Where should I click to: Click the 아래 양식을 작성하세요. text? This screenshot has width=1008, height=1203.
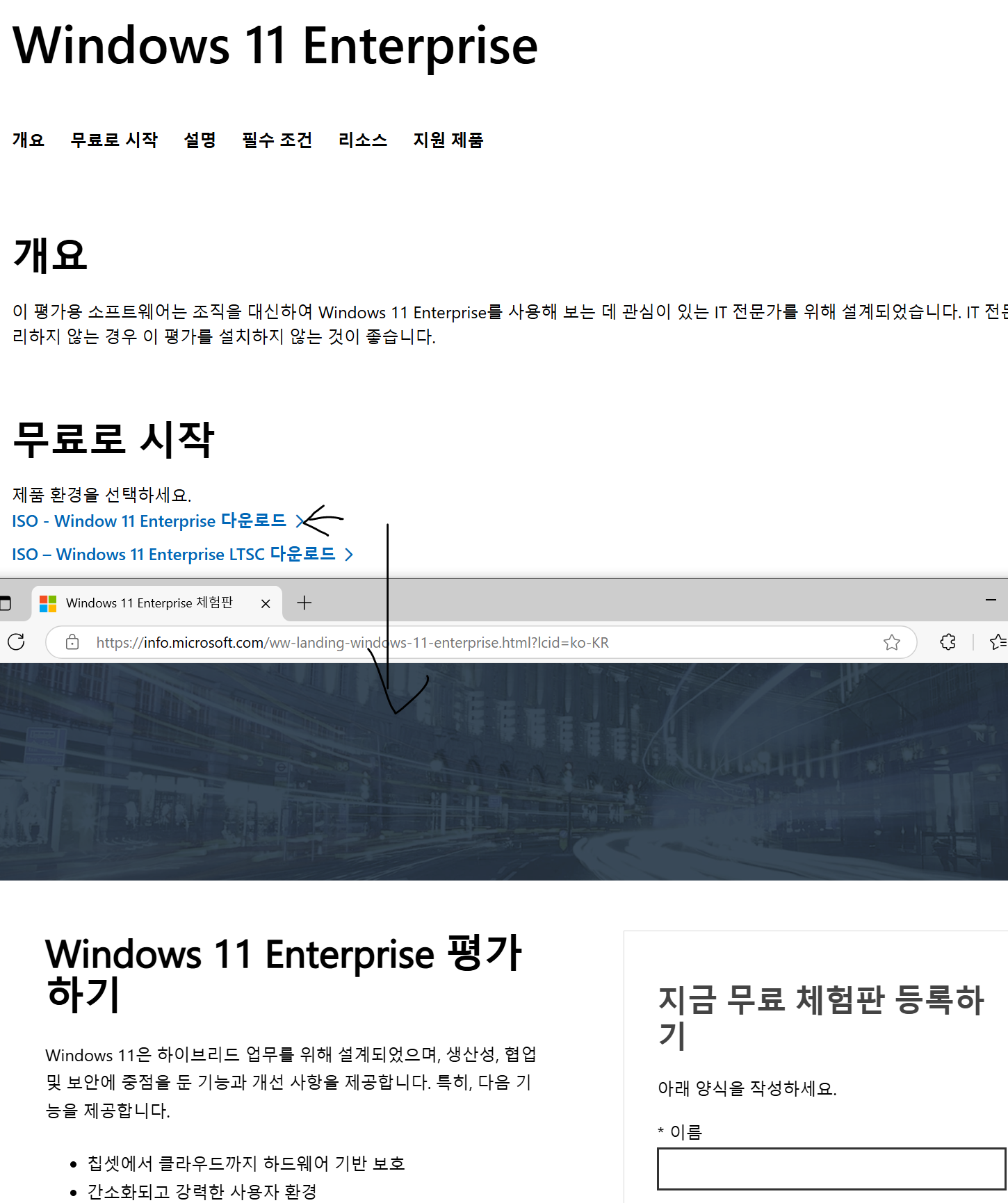pos(747,1088)
